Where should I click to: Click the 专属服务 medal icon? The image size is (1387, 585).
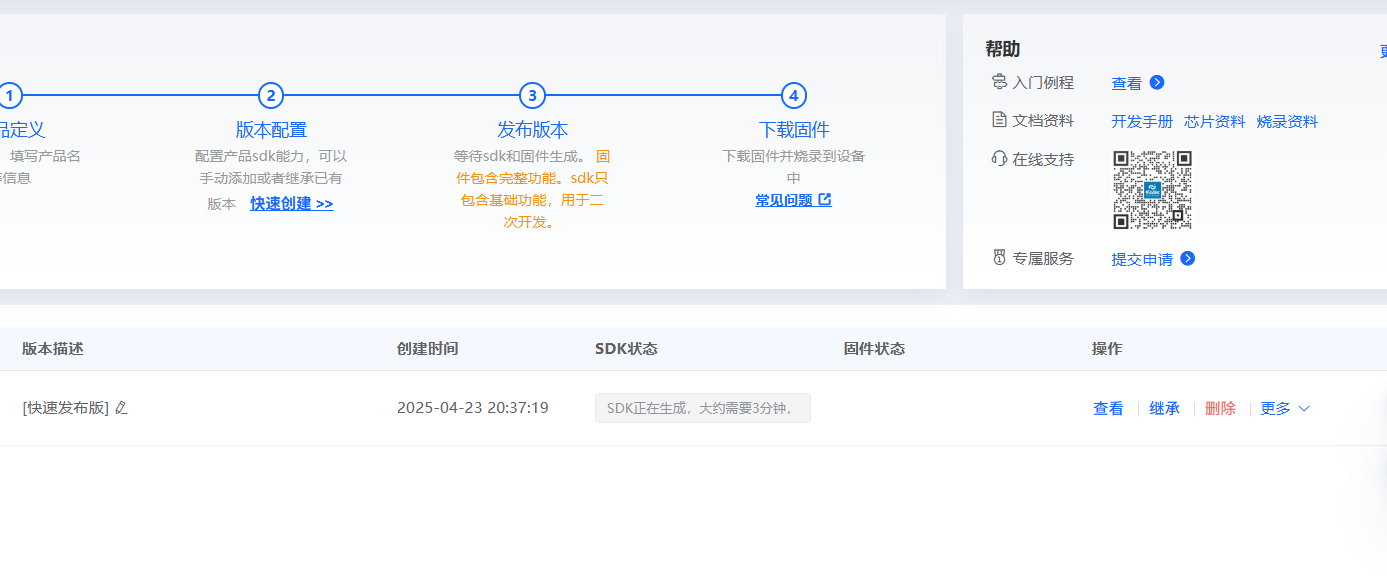(998, 258)
